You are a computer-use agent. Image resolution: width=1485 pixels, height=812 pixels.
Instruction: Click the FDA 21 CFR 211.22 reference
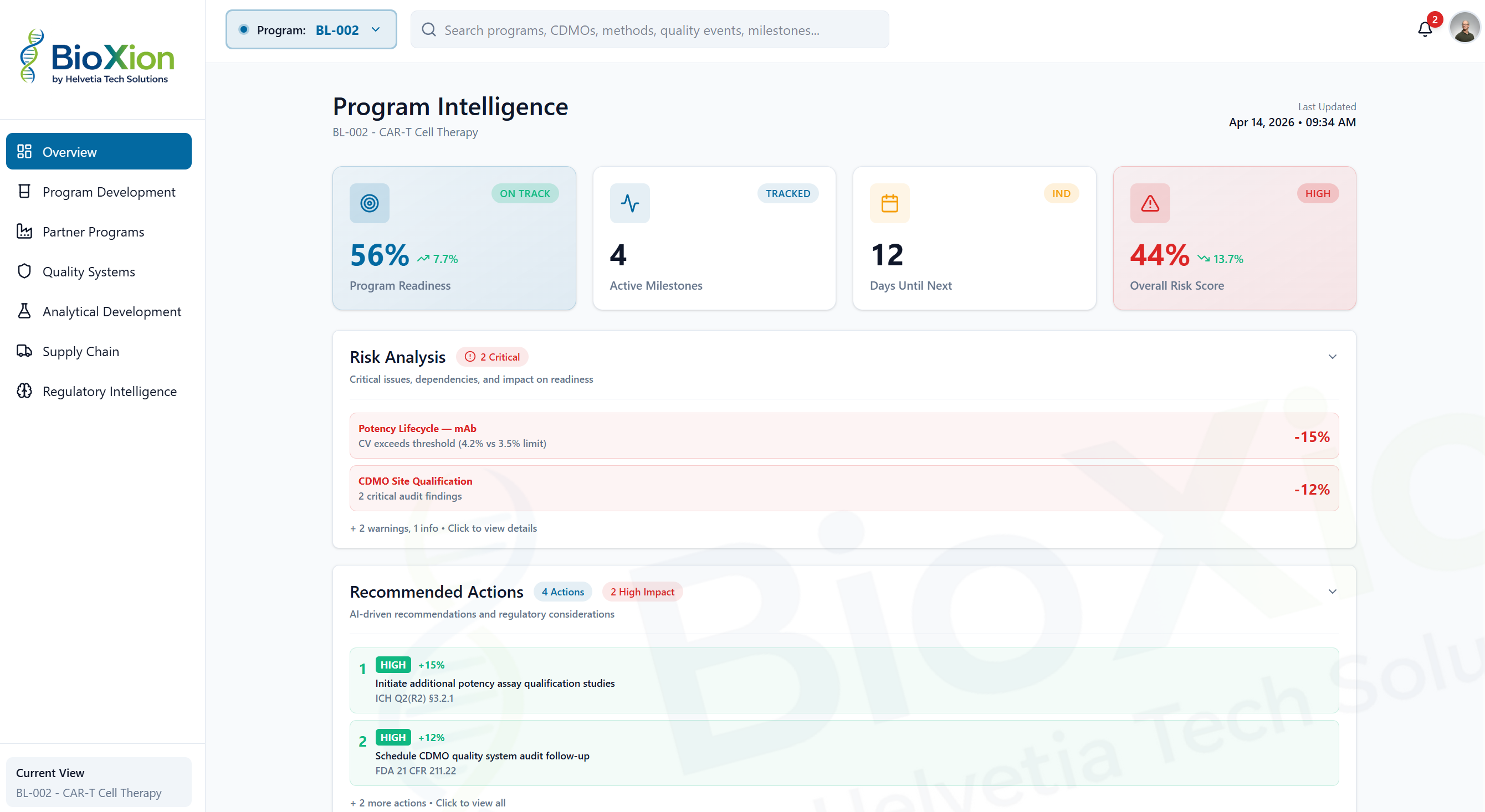pos(416,770)
